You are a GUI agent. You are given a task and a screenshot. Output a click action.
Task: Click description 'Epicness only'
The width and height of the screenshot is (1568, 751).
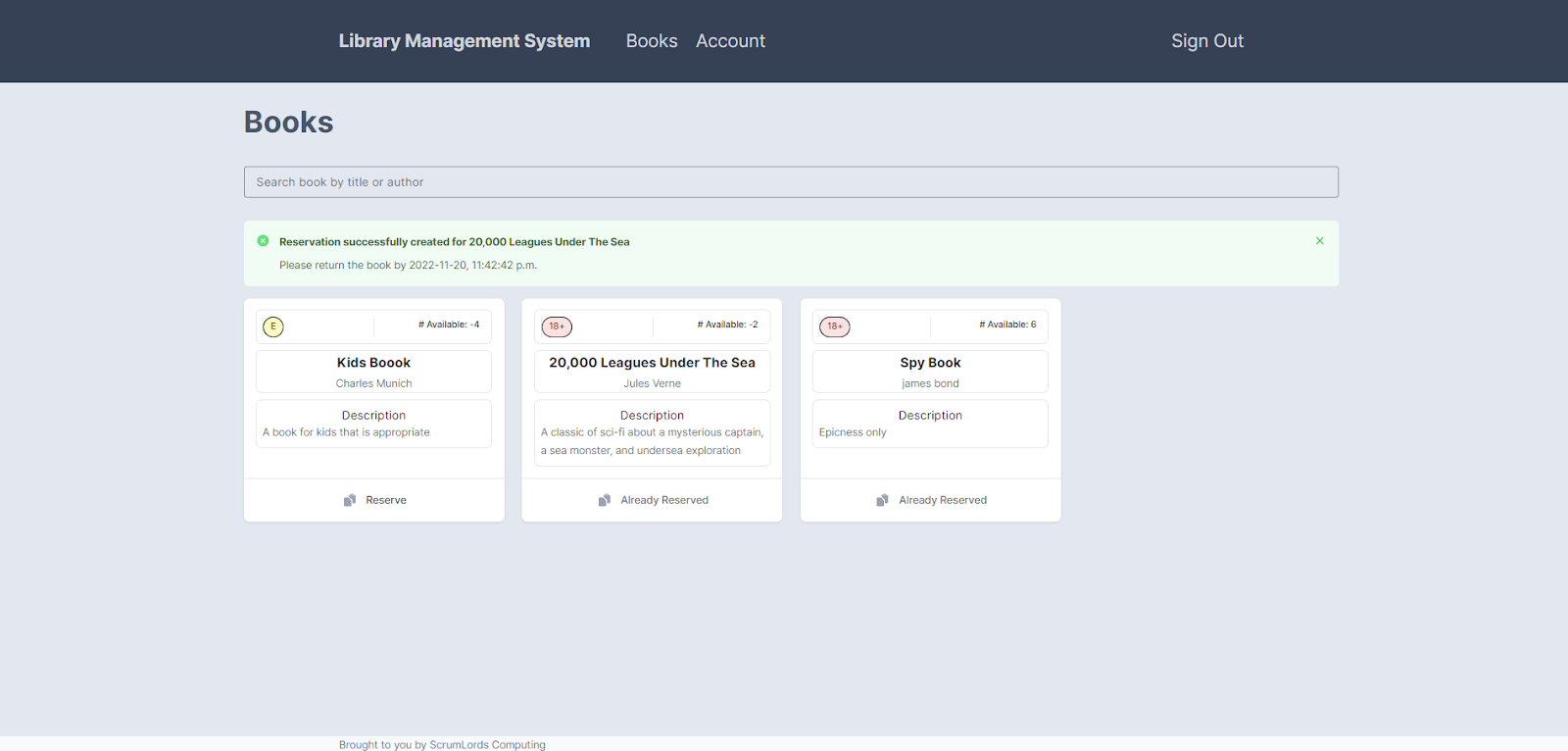pos(853,432)
